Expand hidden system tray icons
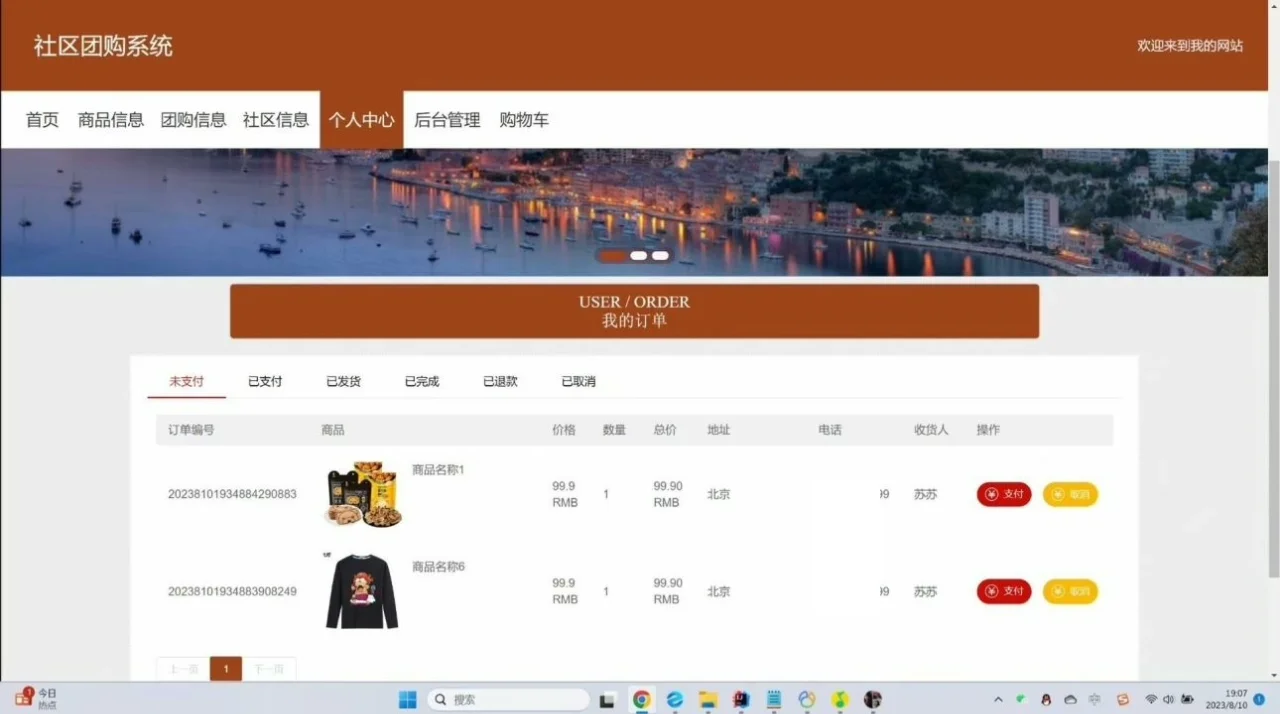 [x=998, y=699]
